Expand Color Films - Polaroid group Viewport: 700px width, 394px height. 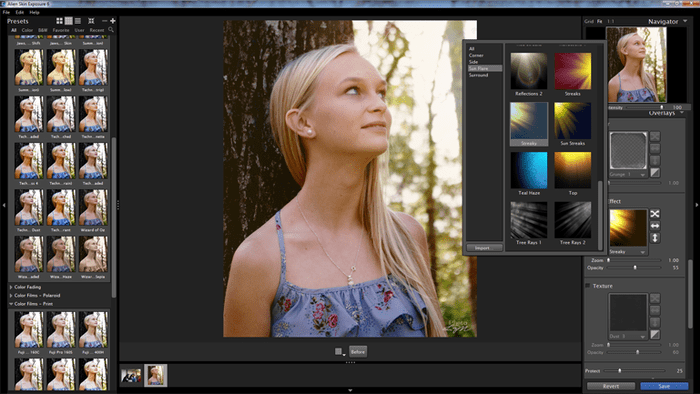click(x=11, y=295)
